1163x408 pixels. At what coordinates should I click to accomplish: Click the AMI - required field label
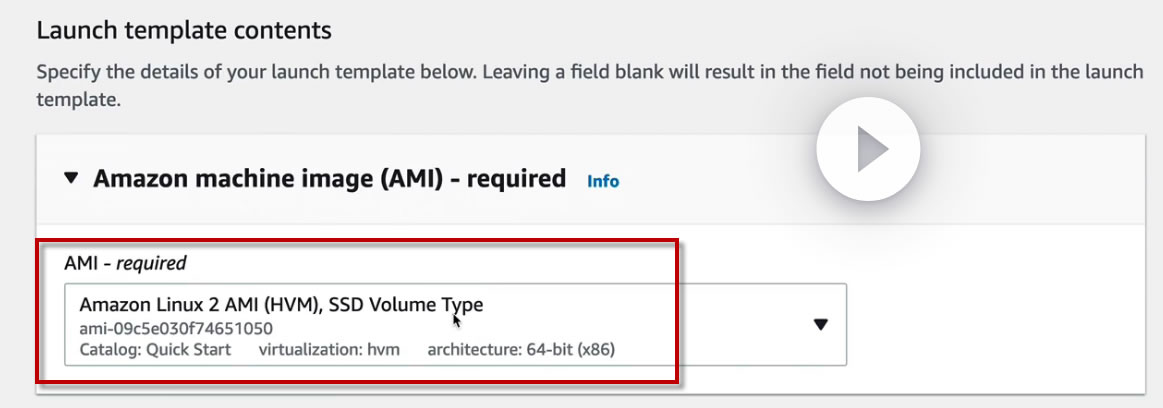125,264
